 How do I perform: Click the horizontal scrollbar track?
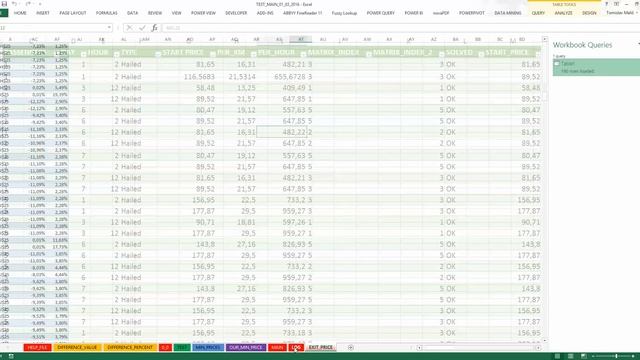pos(478,348)
